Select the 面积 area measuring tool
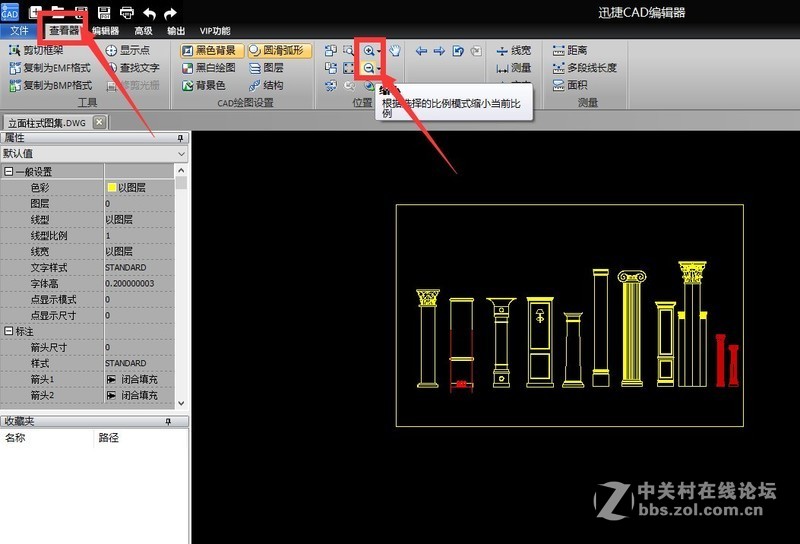The width and height of the screenshot is (800, 544). [x=570, y=85]
